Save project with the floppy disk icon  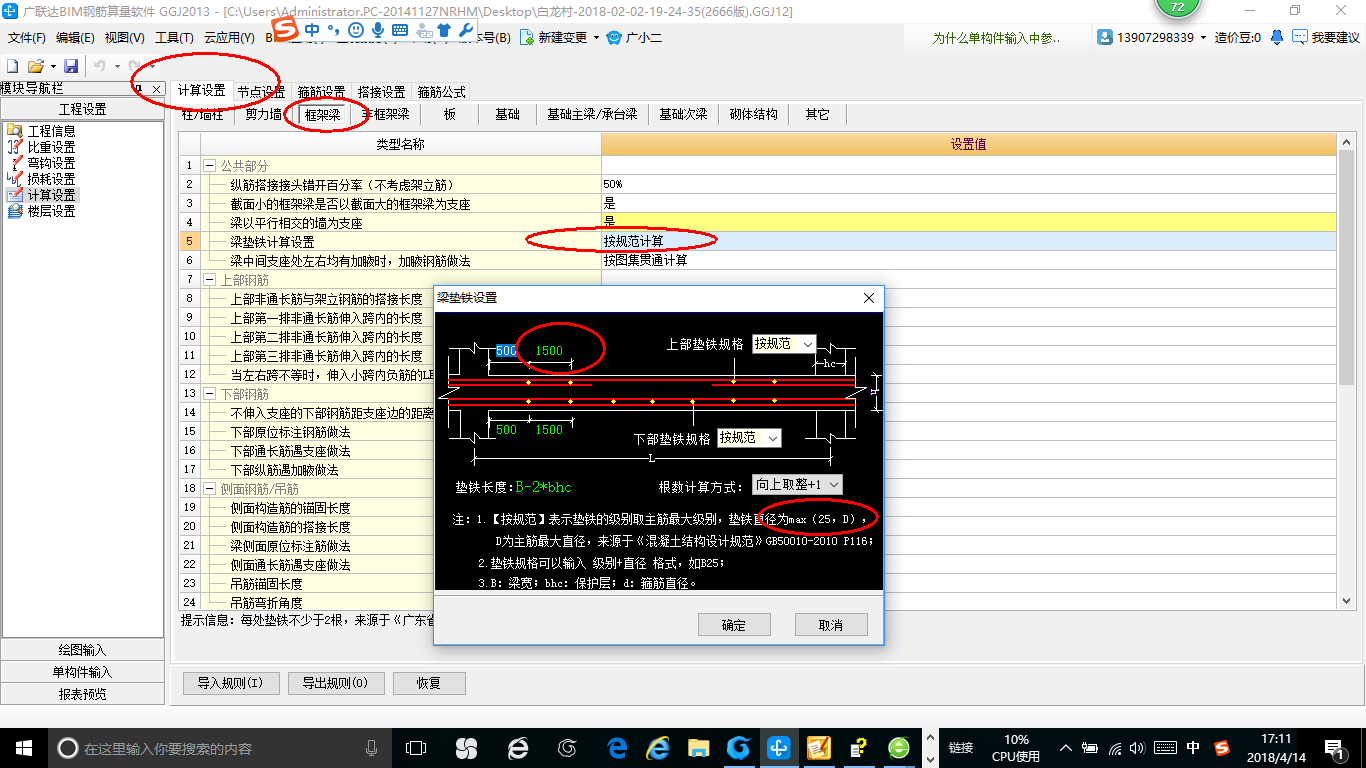click(71, 66)
